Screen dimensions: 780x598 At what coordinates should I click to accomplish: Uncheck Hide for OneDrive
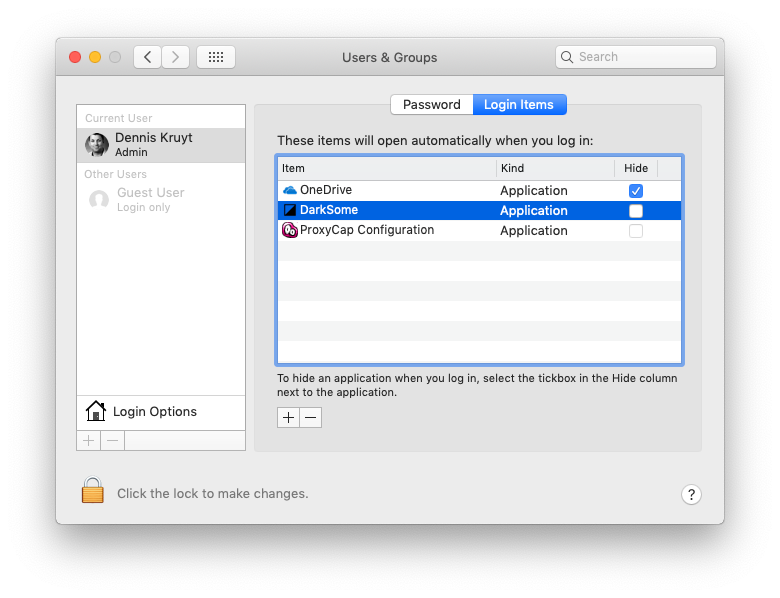click(x=636, y=191)
